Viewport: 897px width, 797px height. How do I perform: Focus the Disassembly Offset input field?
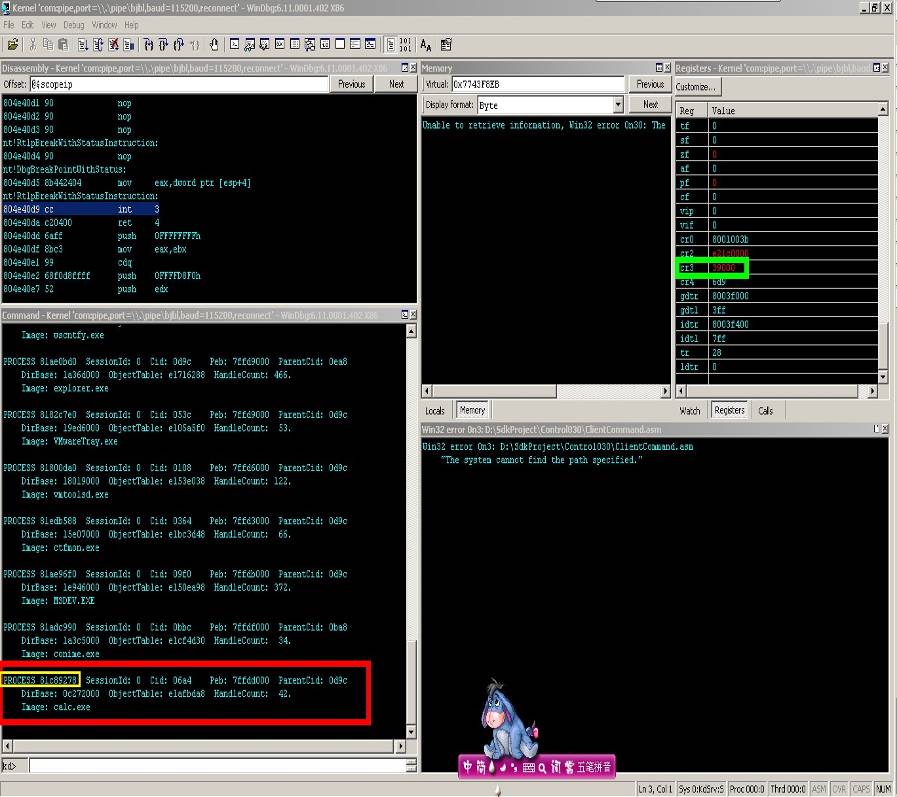click(x=179, y=84)
